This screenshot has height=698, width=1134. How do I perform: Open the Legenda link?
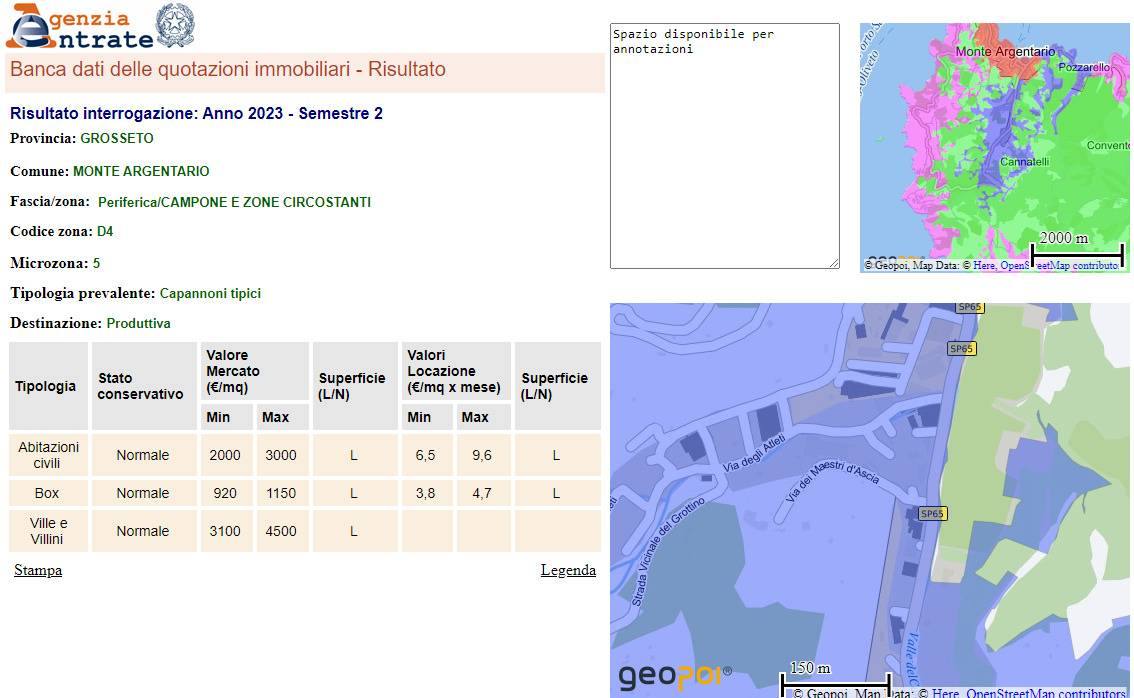[x=568, y=570]
